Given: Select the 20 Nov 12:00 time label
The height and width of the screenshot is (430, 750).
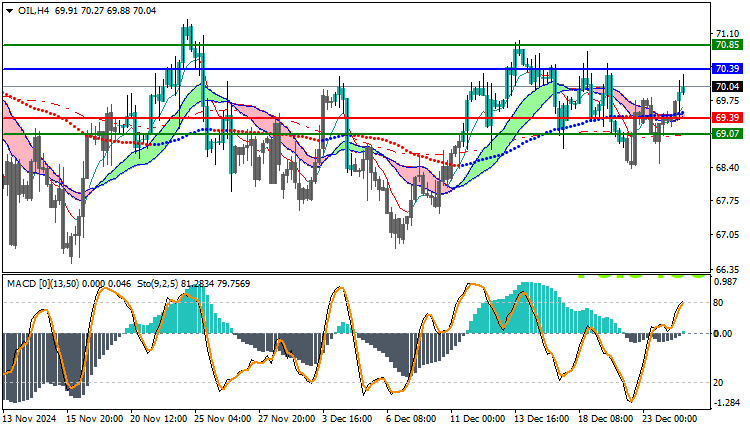Looking at the screenshot, I should click(x=159, y=419).
